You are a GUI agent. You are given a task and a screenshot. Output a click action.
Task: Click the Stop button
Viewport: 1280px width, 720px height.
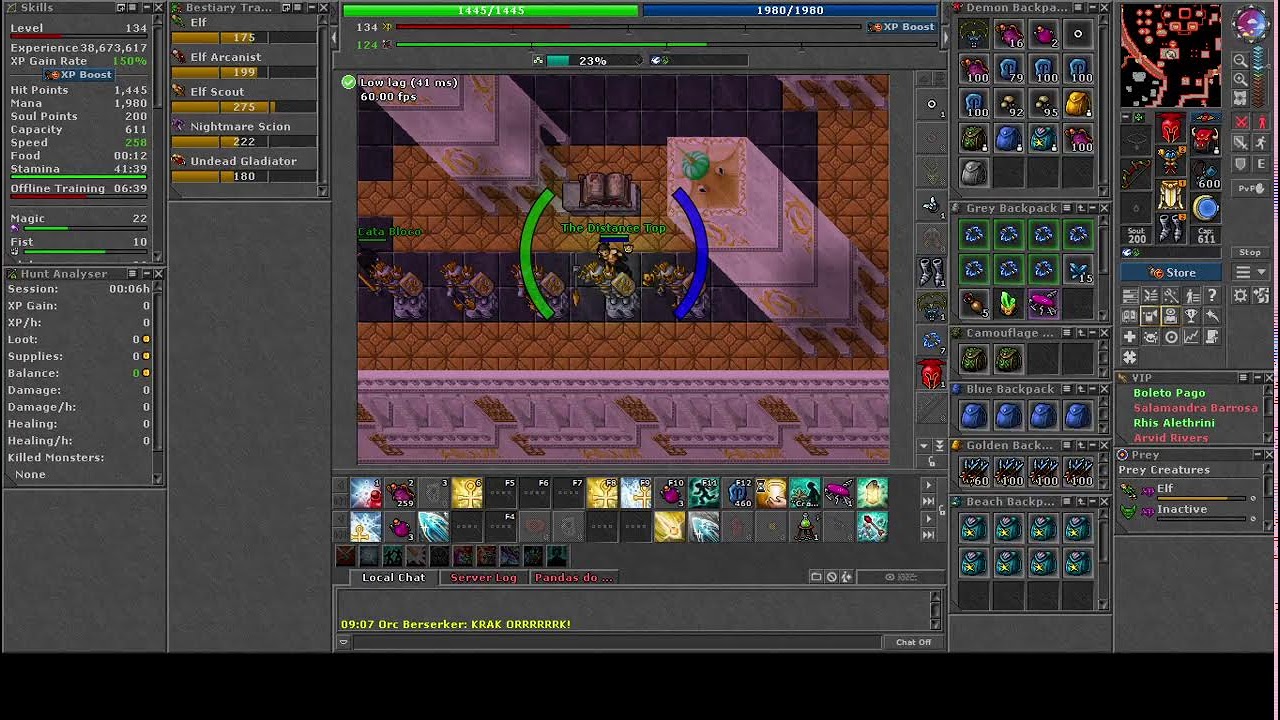point(1250,253)
